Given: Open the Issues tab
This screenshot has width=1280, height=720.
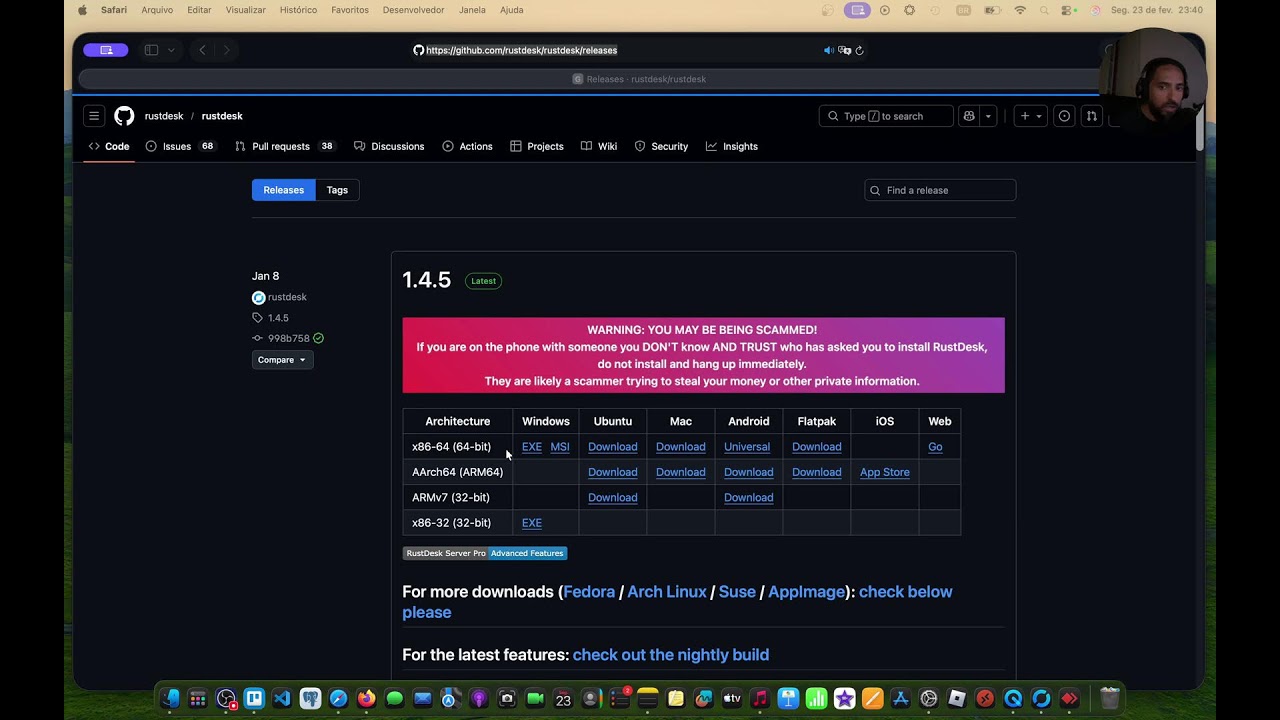Looking at the screenshot, I should 180,146.
